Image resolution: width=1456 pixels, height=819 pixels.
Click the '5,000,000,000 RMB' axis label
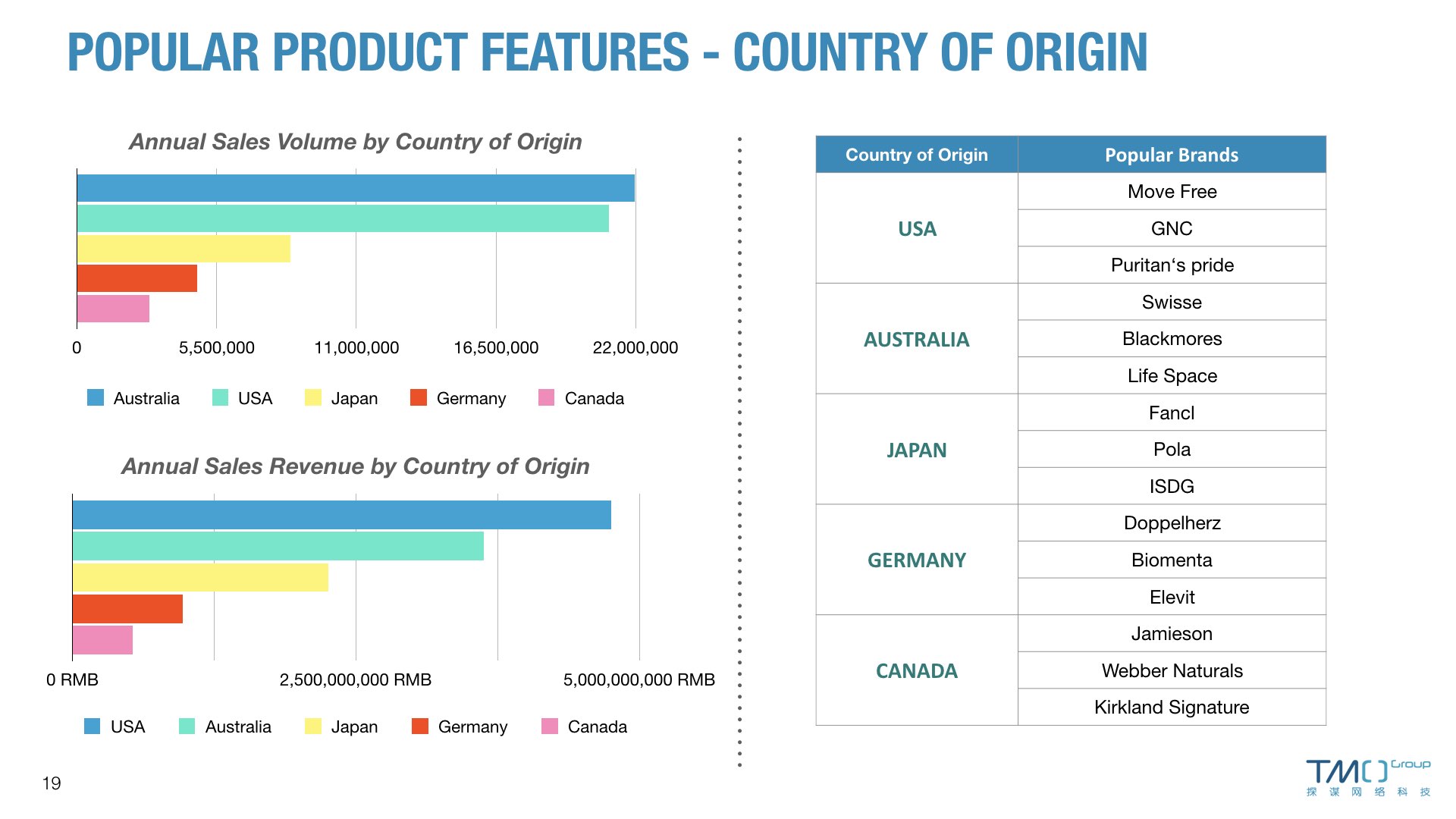pos(639,679)
